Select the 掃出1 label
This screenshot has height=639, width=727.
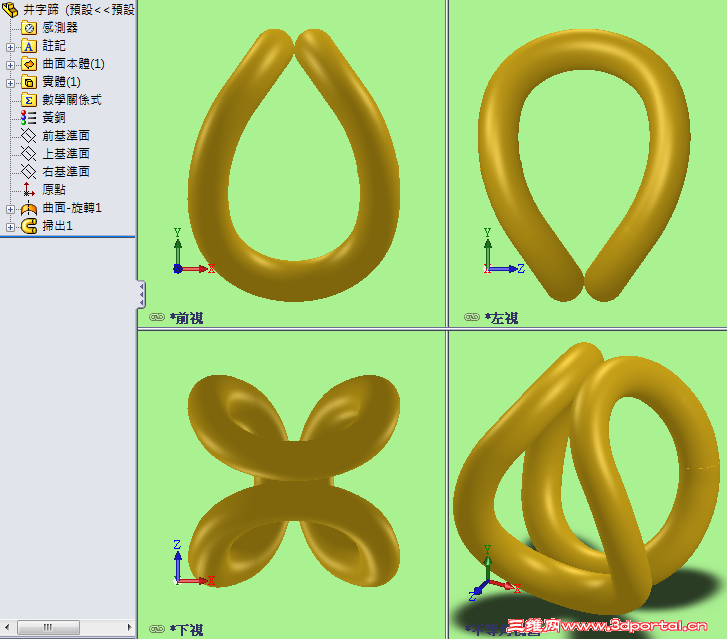(x=57, y=226)
